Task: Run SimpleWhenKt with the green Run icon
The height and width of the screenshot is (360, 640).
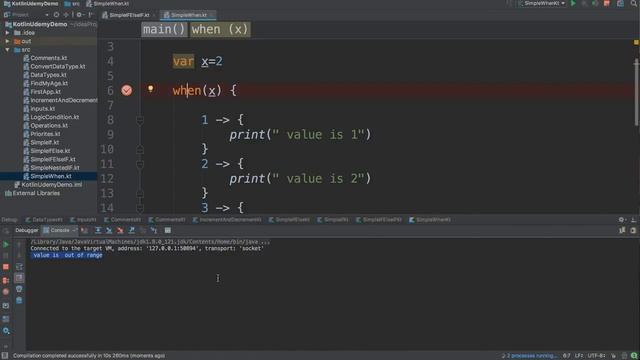Action: pos(573,3)
